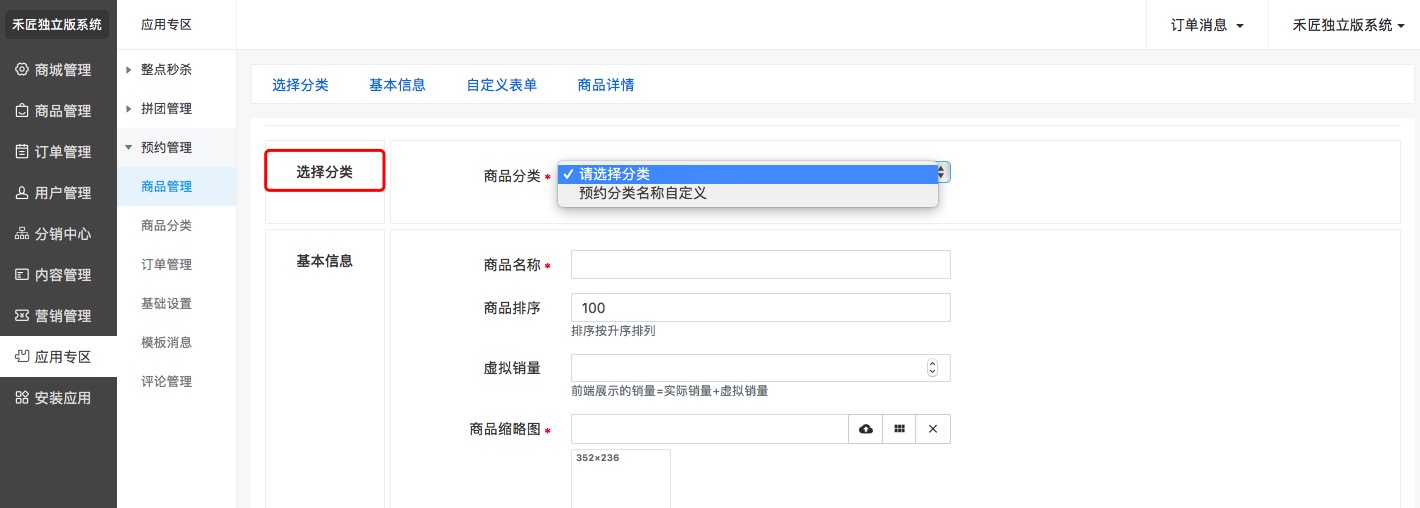Image resolution: width=1420 pixels, height=508 pixels.
Task: Clear thumbnail with the X icon
Action: coord(933,429)
